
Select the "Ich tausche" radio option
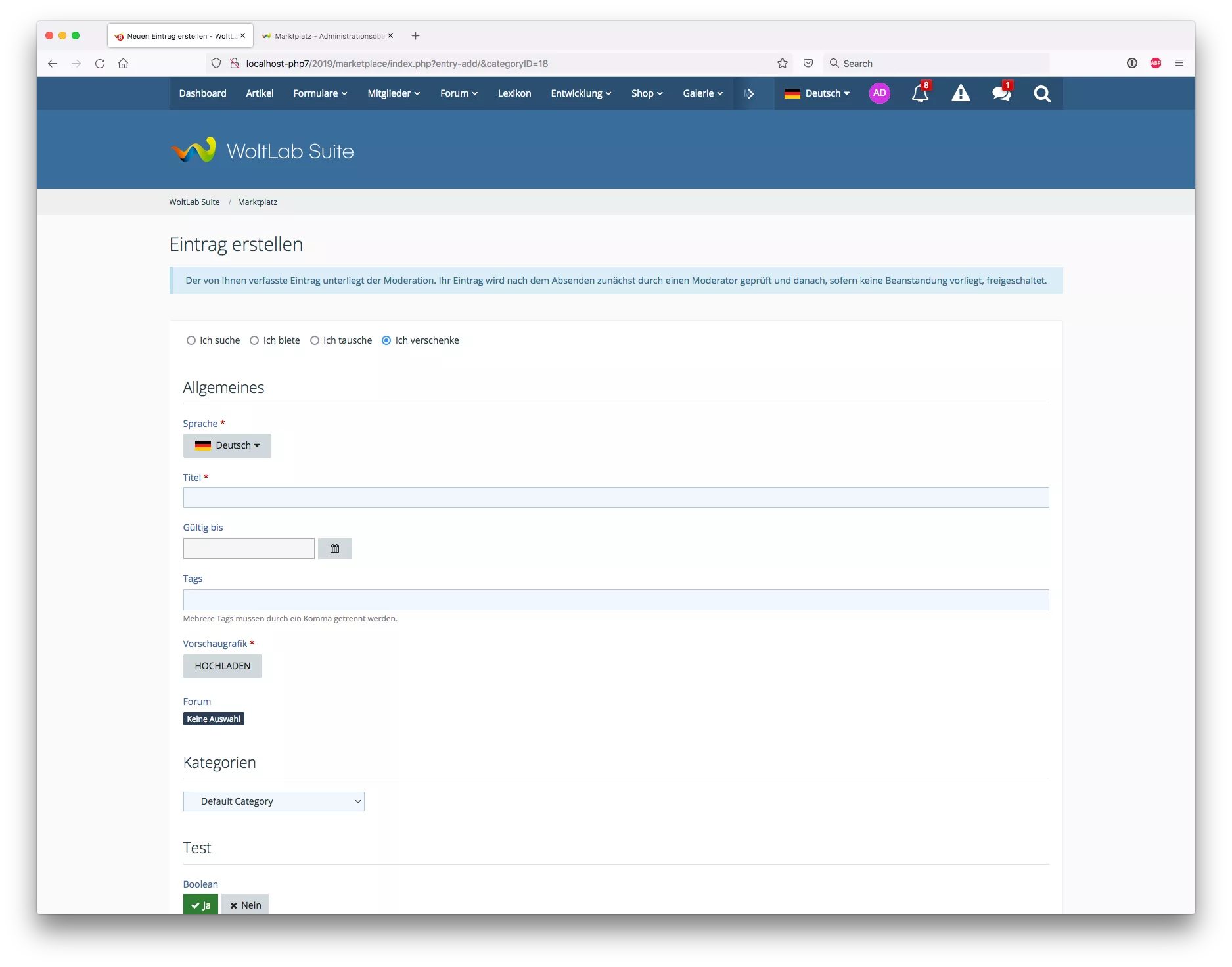pos(315,340)
